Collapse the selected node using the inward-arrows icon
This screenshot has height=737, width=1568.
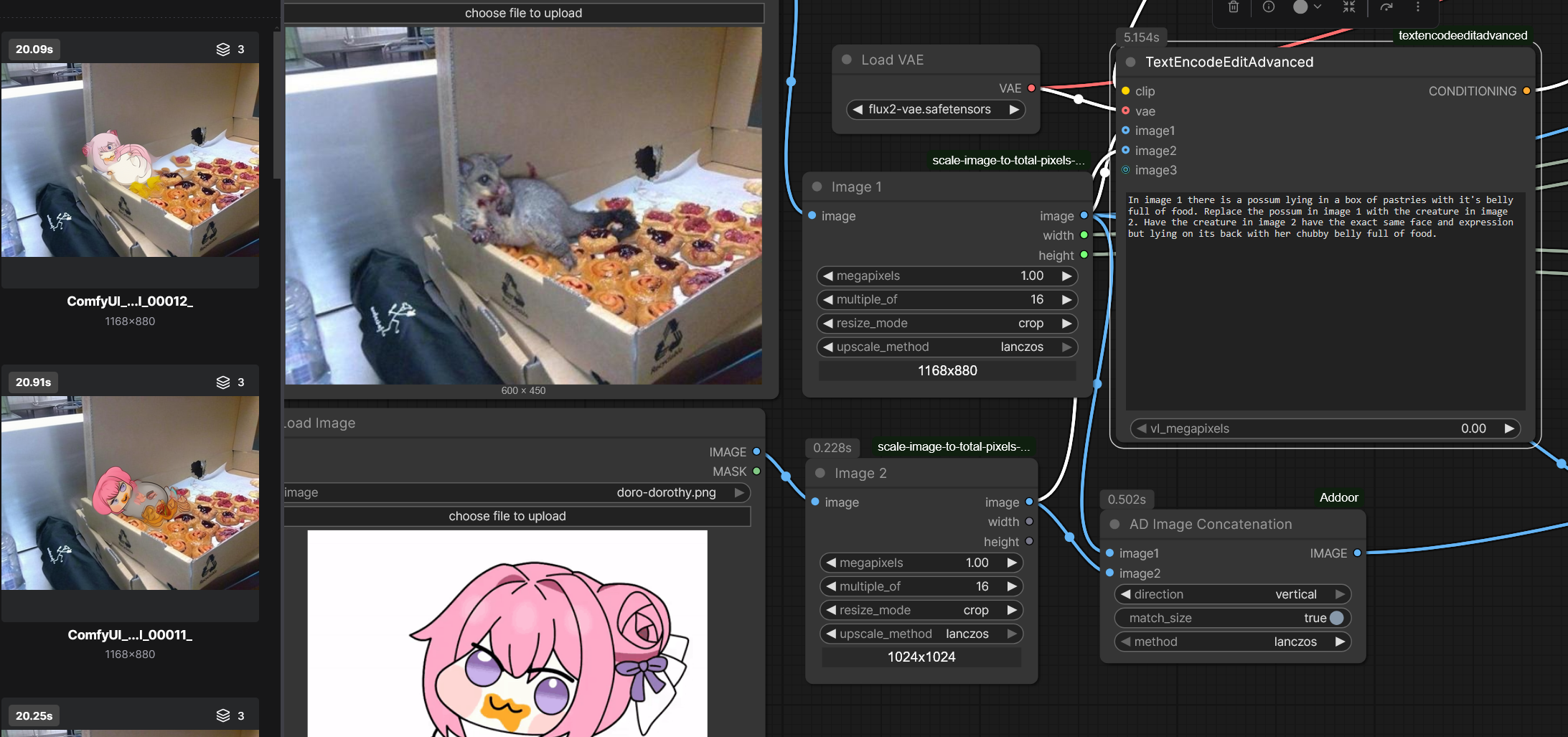tap(1349, 7)
